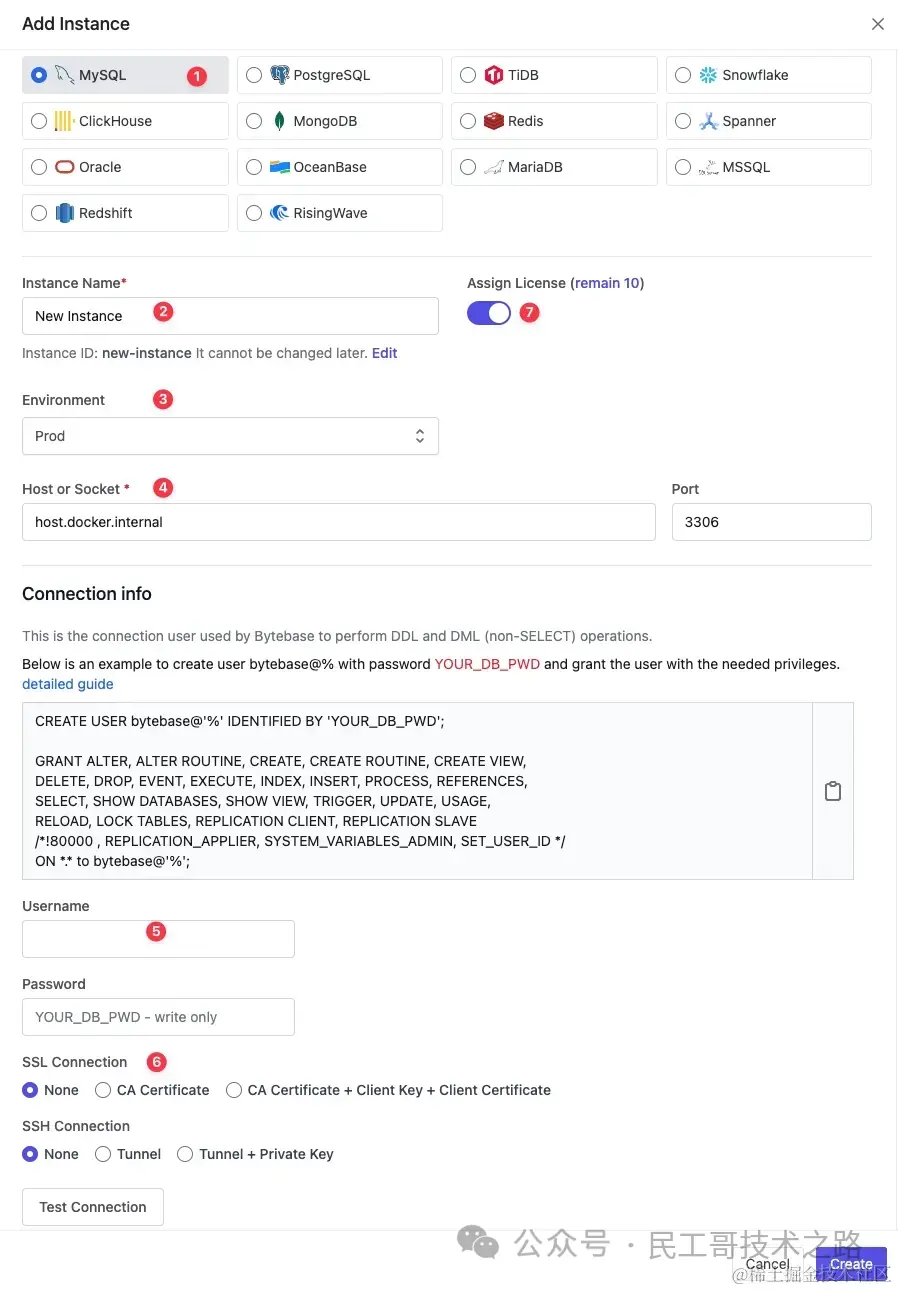
Task: Click the blue Spanner logo icon
Action: pos(708,121)
